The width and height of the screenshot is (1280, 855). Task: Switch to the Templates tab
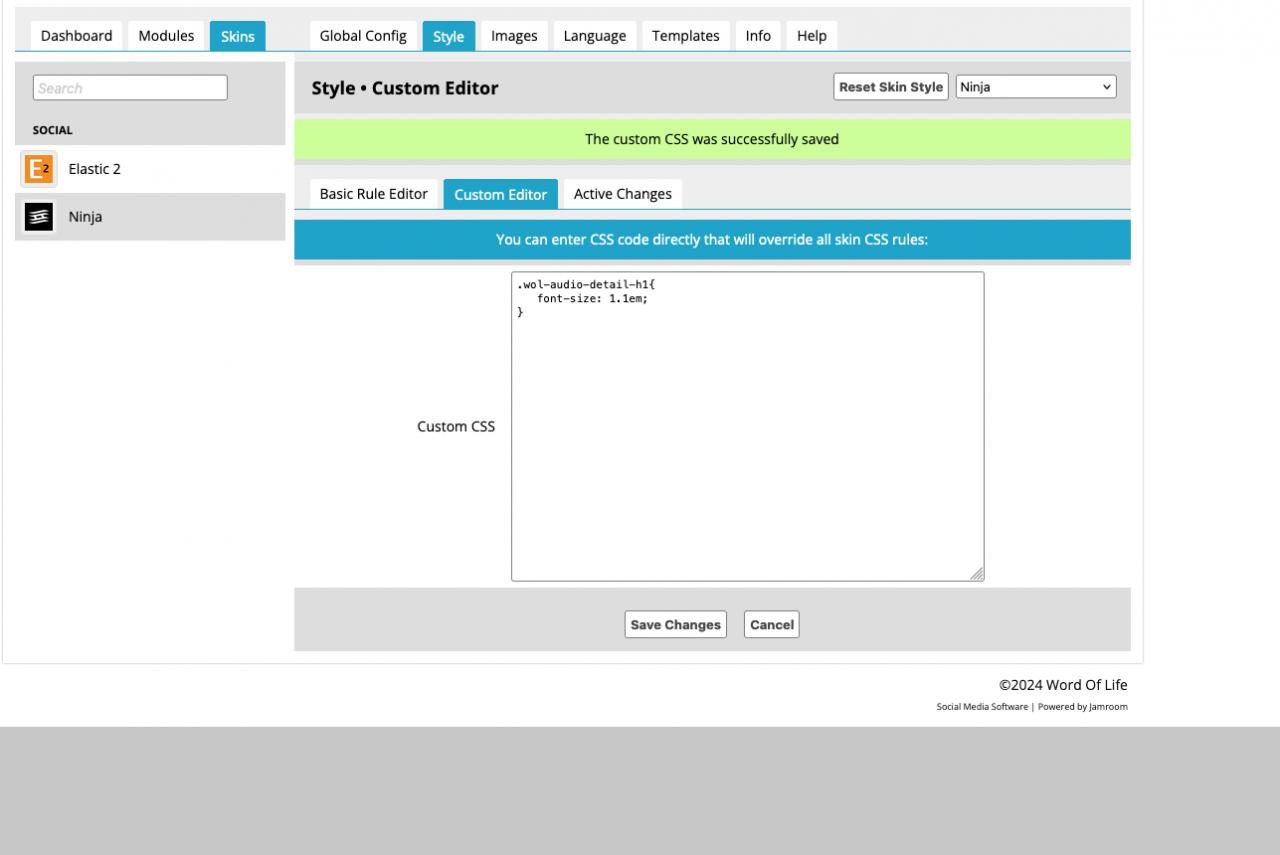coord(685,36)
